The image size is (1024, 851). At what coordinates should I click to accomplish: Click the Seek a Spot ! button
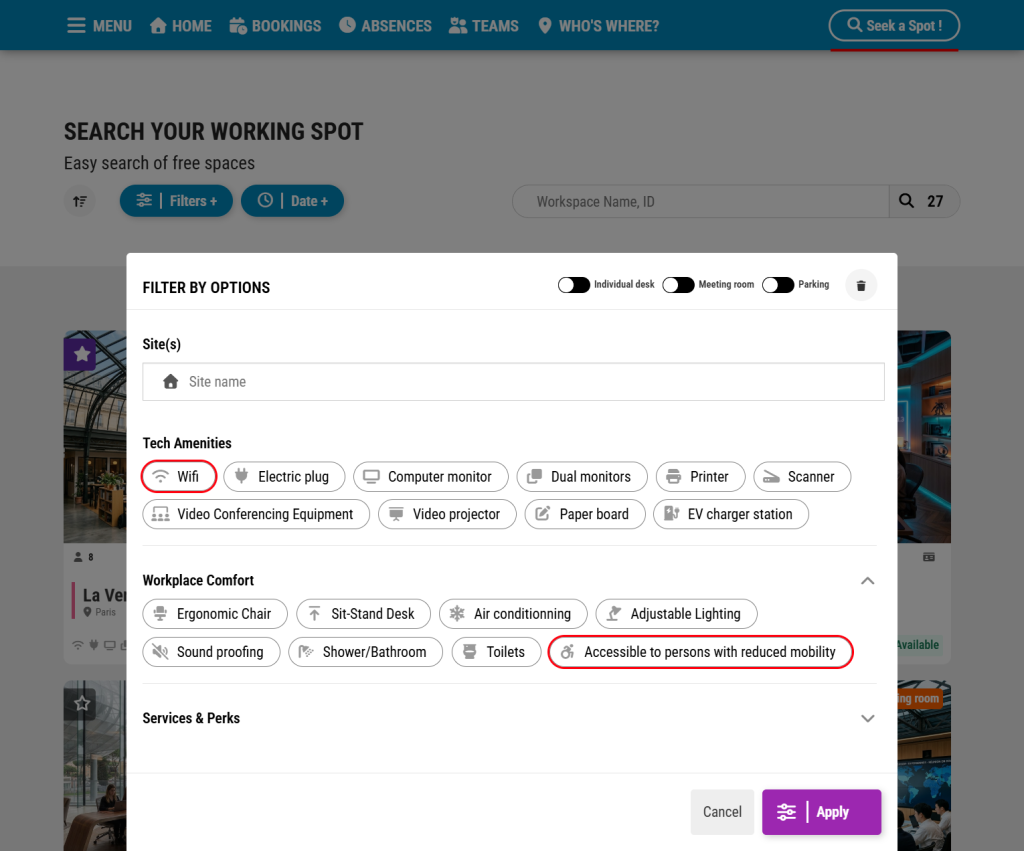coord(894,26)
